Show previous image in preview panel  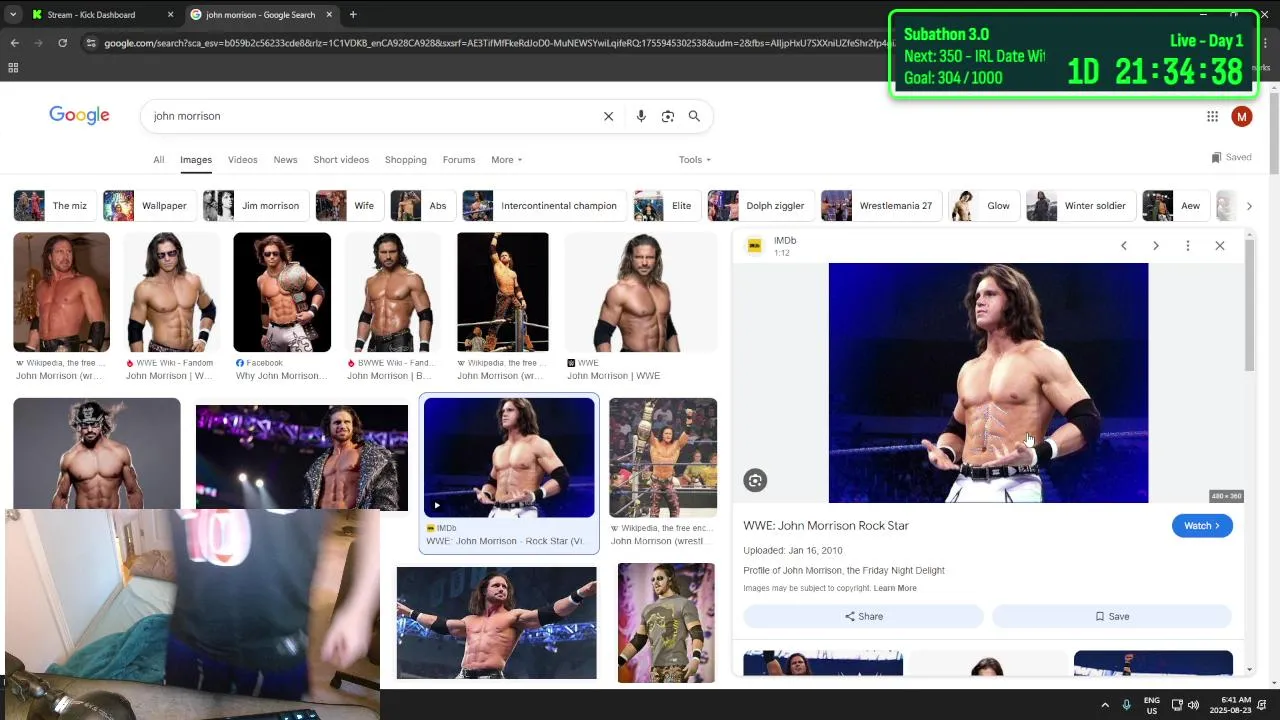point(1124,246)
